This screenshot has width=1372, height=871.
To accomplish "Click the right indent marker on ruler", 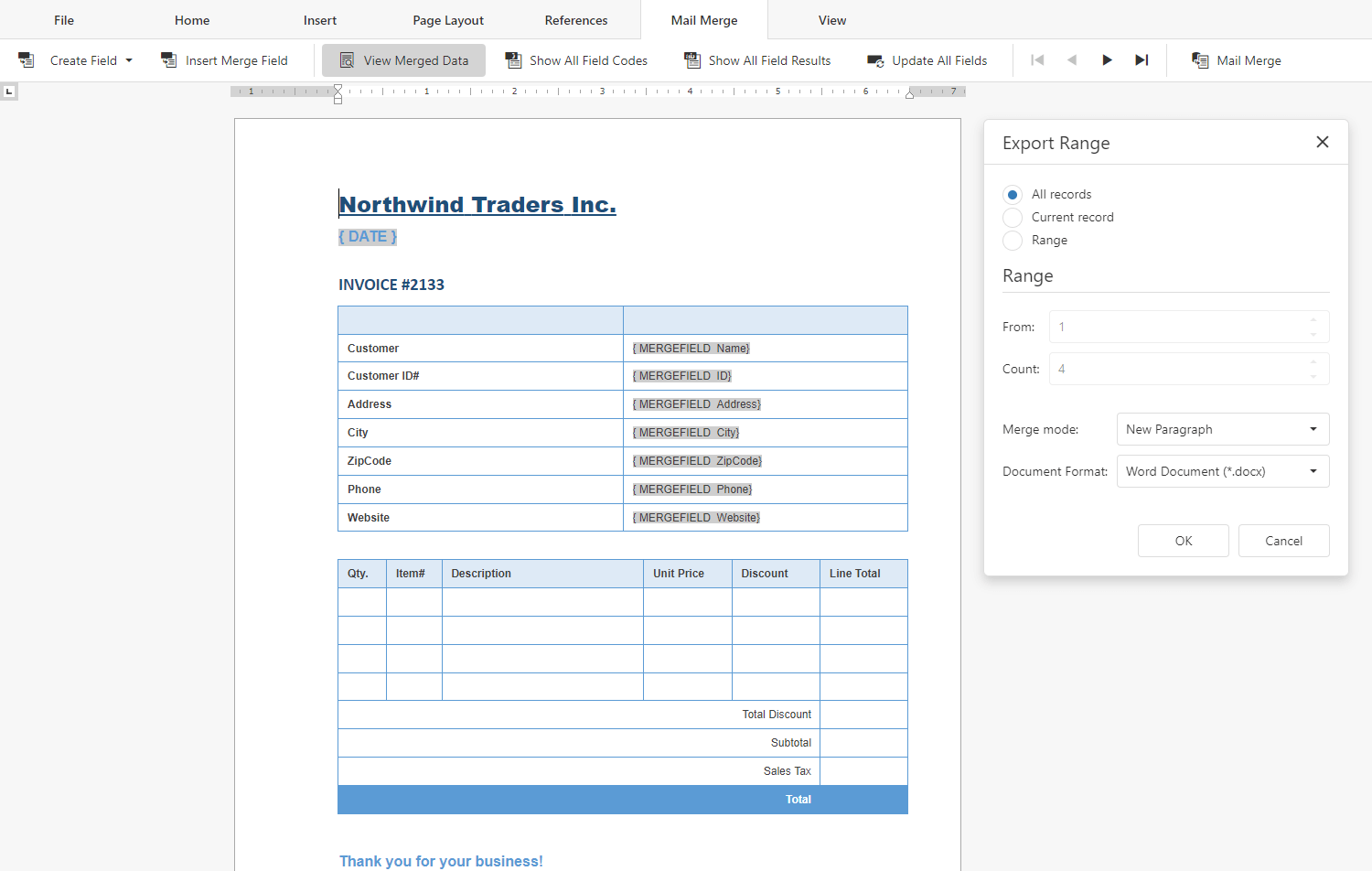I will tap(909, 94).
